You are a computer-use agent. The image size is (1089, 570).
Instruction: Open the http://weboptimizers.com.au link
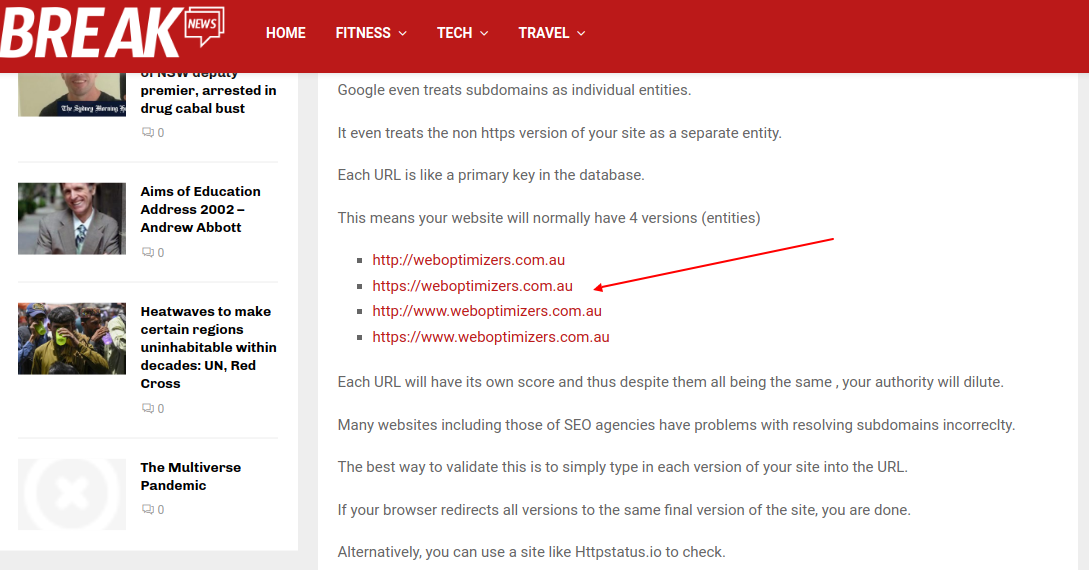pos(468,260)
